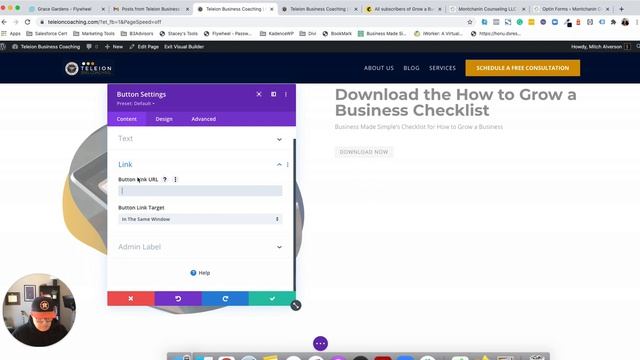Switch to the Grace Gardens - Flywheel tab
This screenshot has width=640, height=360.
(65, 9)
